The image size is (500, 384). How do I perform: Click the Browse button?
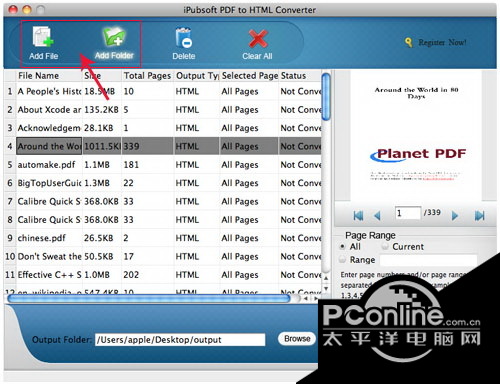pos(297,339)
